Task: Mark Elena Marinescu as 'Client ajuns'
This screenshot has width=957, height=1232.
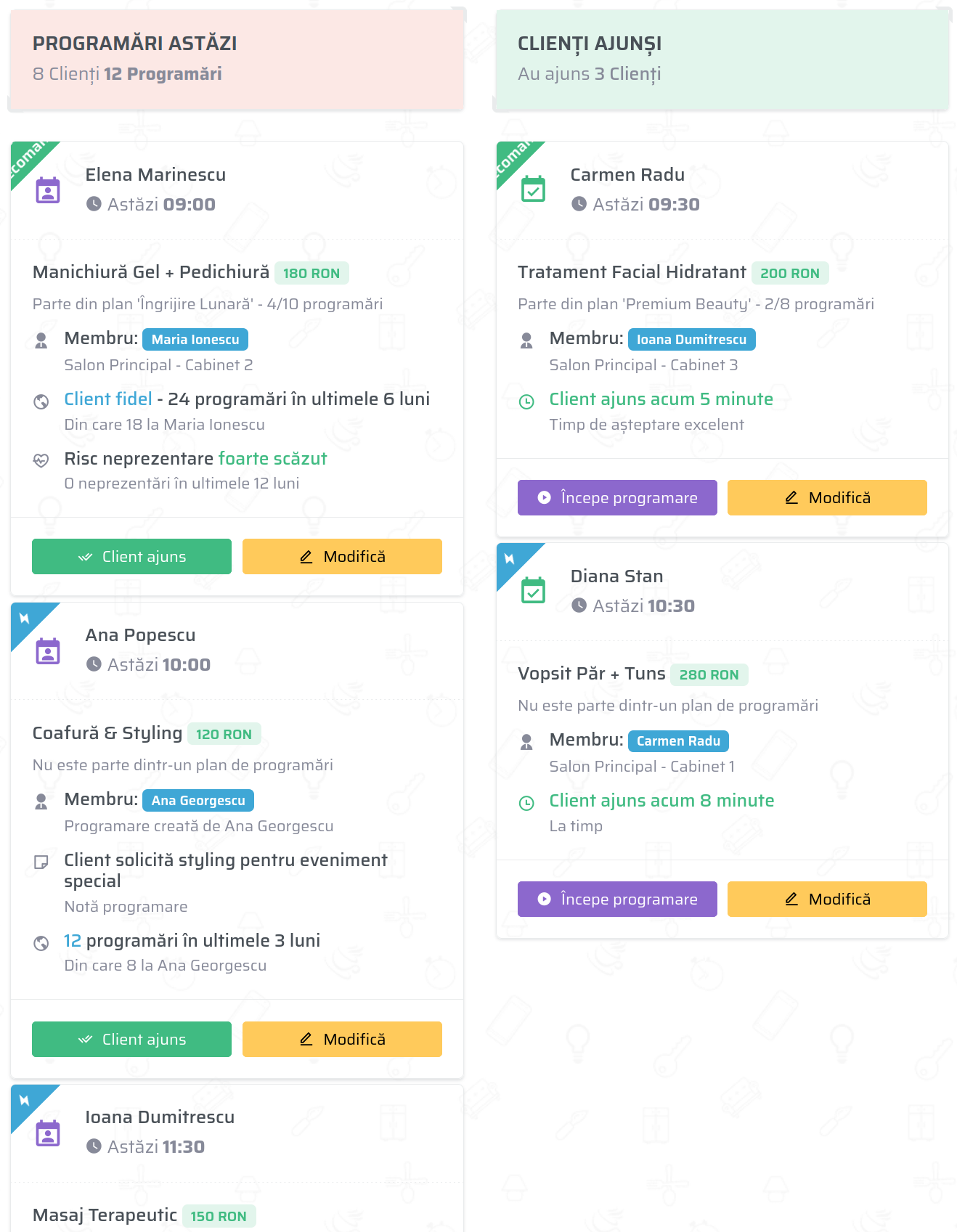Action: point(131,557)
